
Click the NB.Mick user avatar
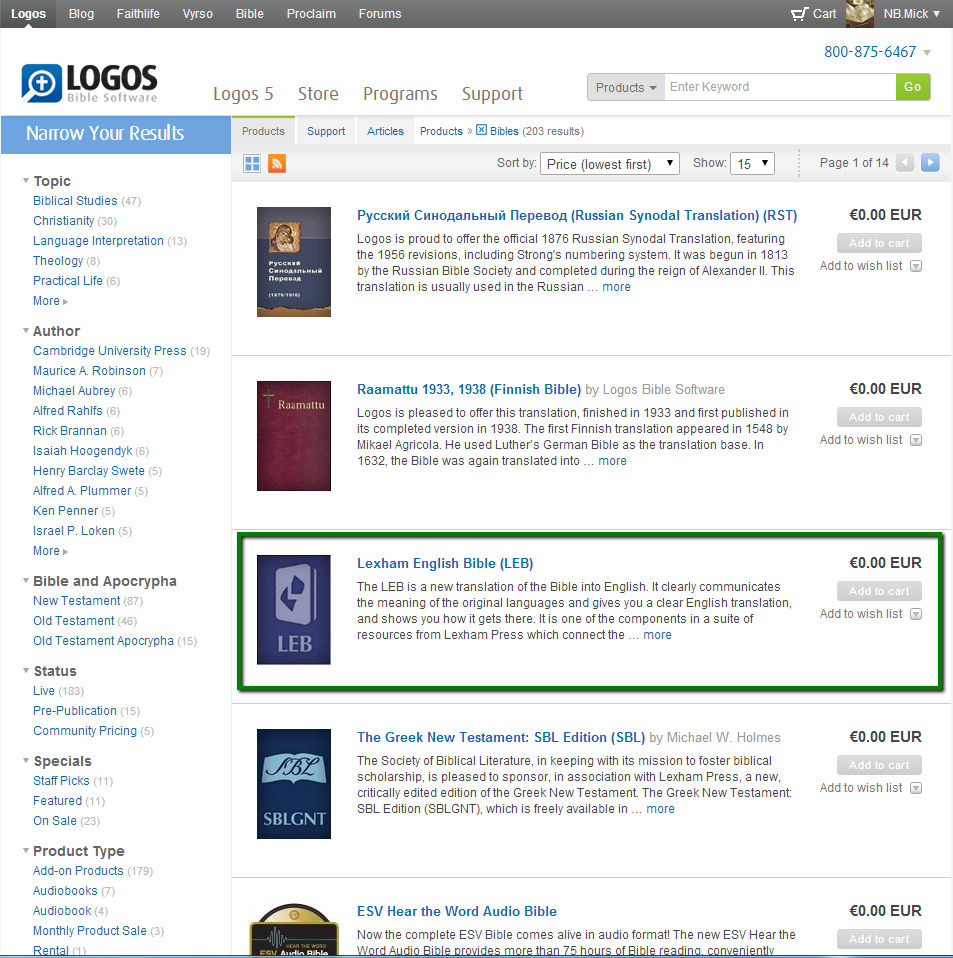tap(860, 13)
